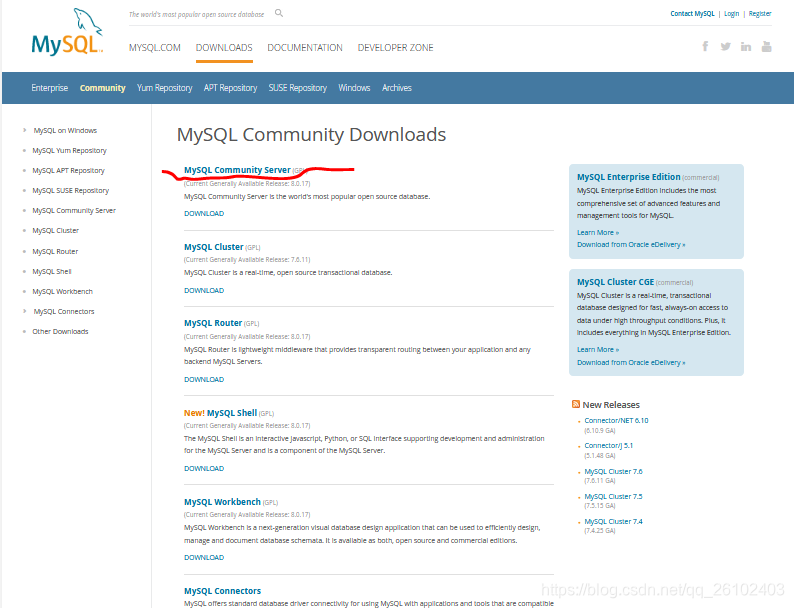Click DOWNLOAD under MySQL Router
794x608 pixels.
pos(204,379)
